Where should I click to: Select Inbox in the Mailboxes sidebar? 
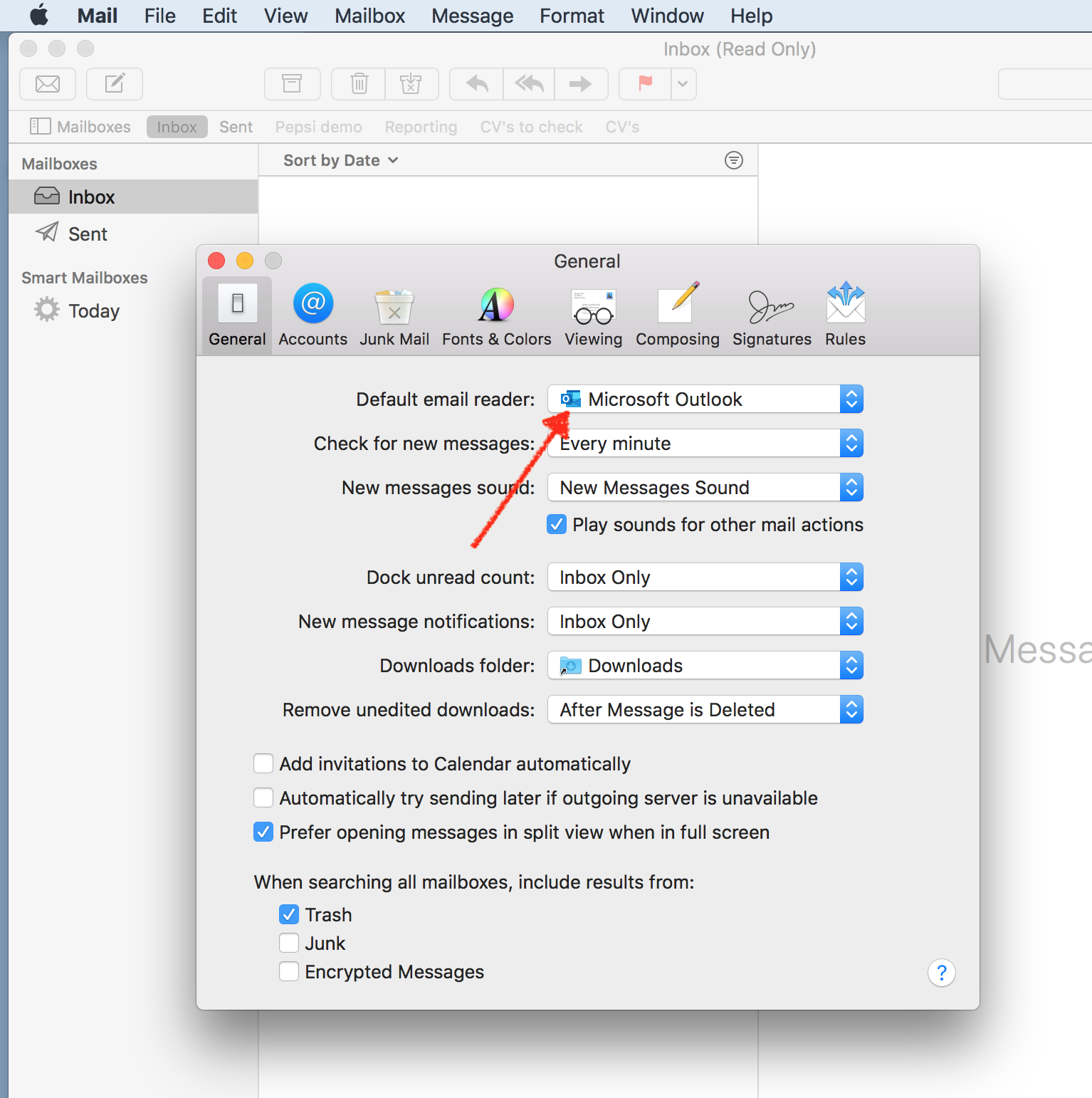tap(133, 197)
